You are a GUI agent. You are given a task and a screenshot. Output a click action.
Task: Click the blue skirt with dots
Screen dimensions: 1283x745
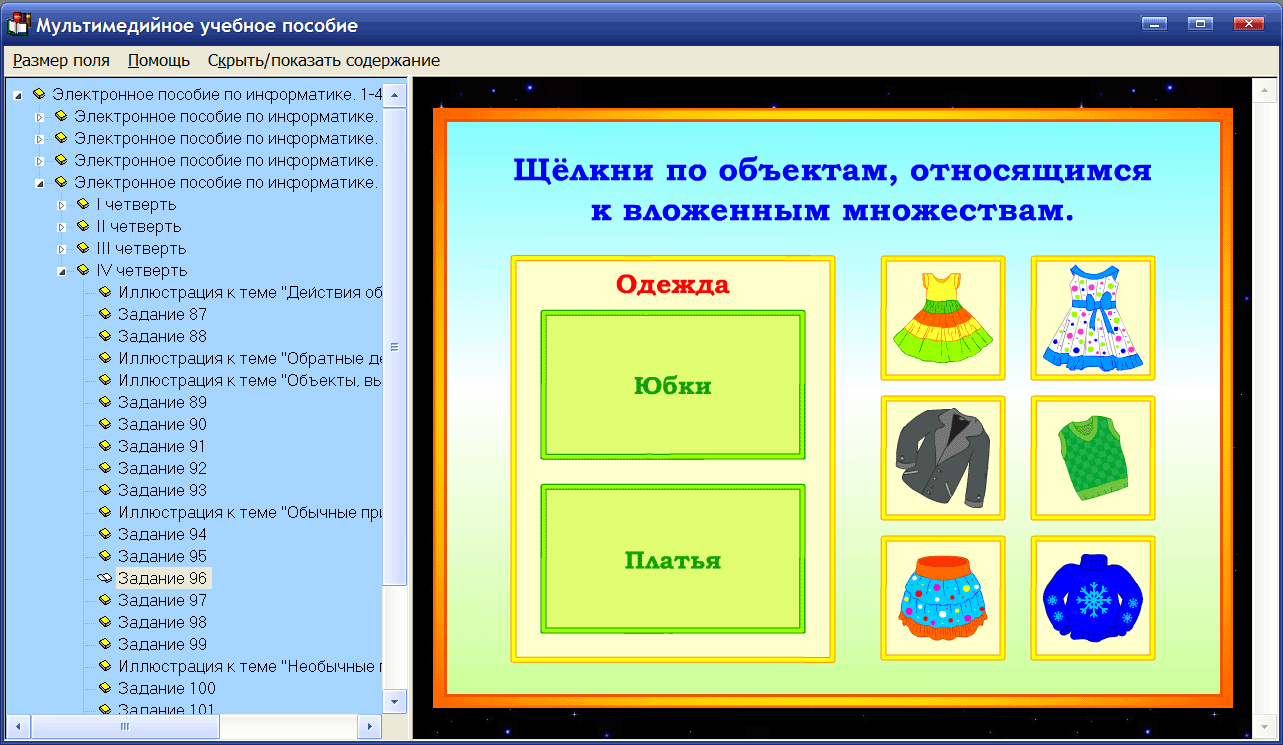pos(942,597)
